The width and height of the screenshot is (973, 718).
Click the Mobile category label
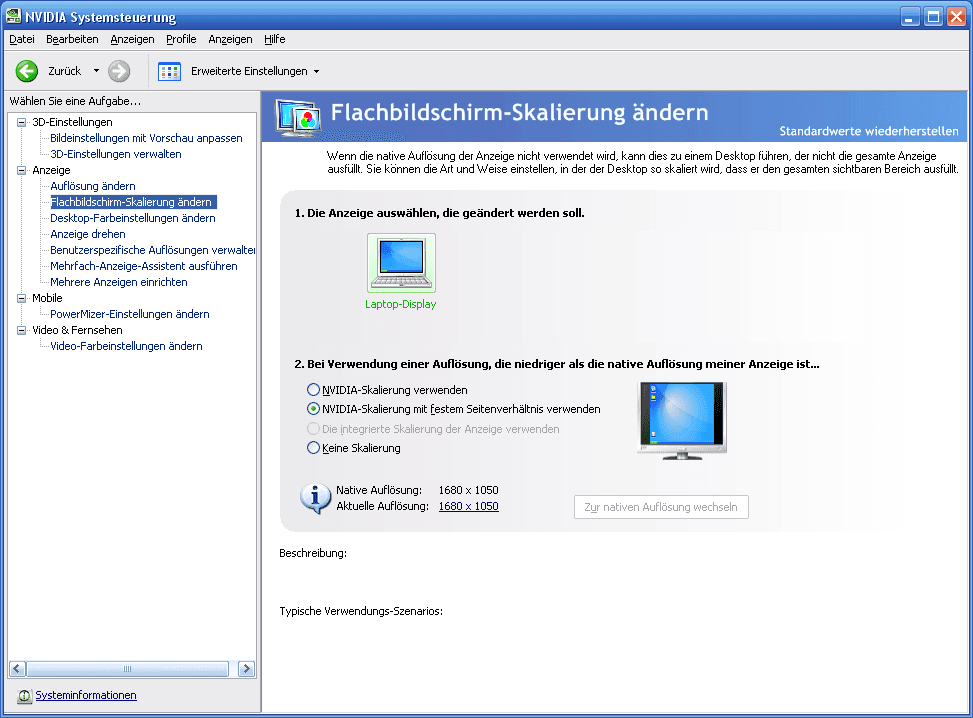[47, 298]
